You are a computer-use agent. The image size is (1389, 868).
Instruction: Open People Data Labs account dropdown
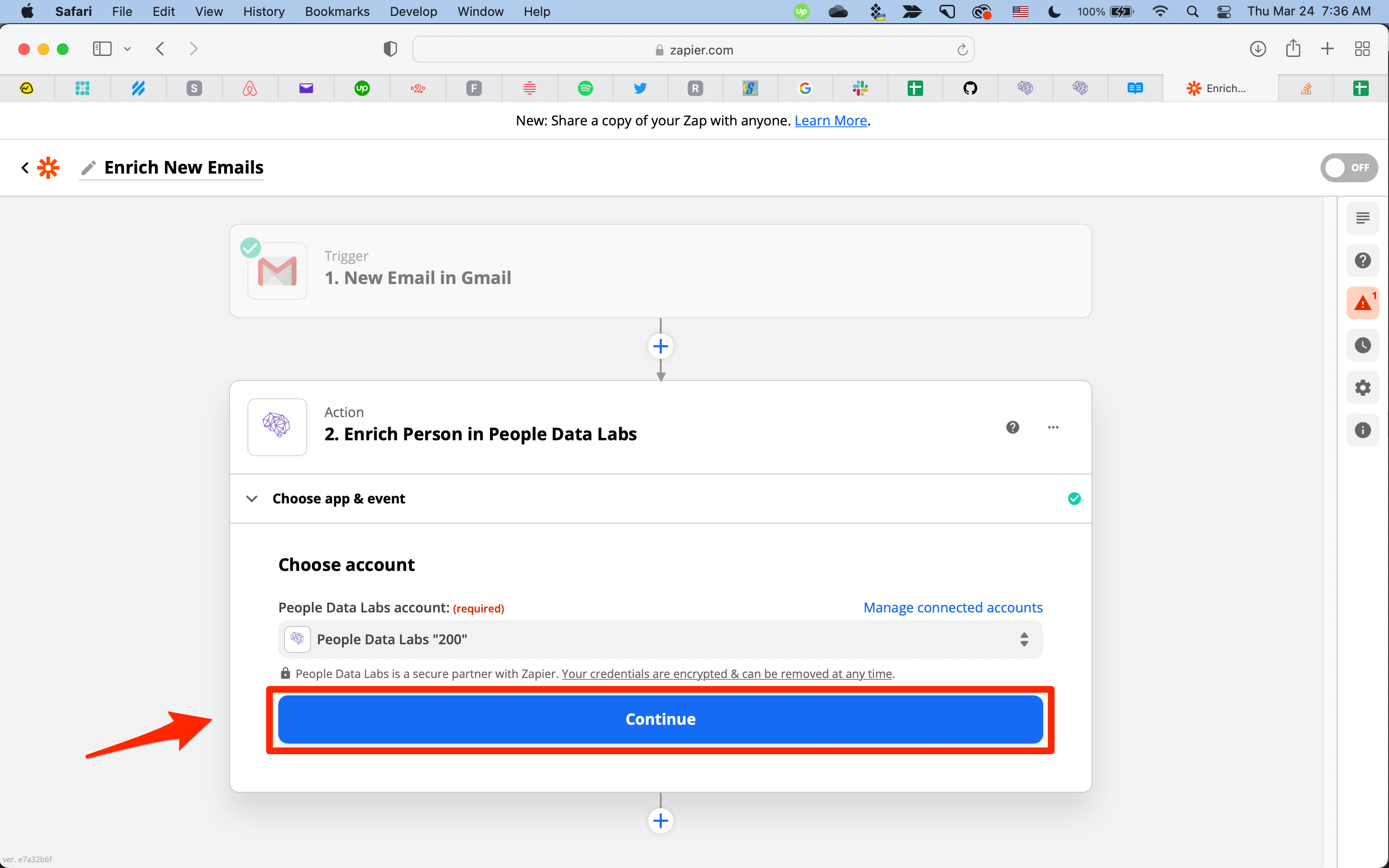(x=660, y=639)
